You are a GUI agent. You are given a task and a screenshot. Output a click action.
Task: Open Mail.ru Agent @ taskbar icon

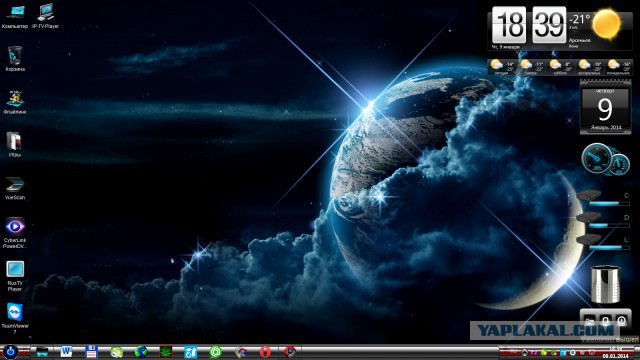(x=216, y=352)
